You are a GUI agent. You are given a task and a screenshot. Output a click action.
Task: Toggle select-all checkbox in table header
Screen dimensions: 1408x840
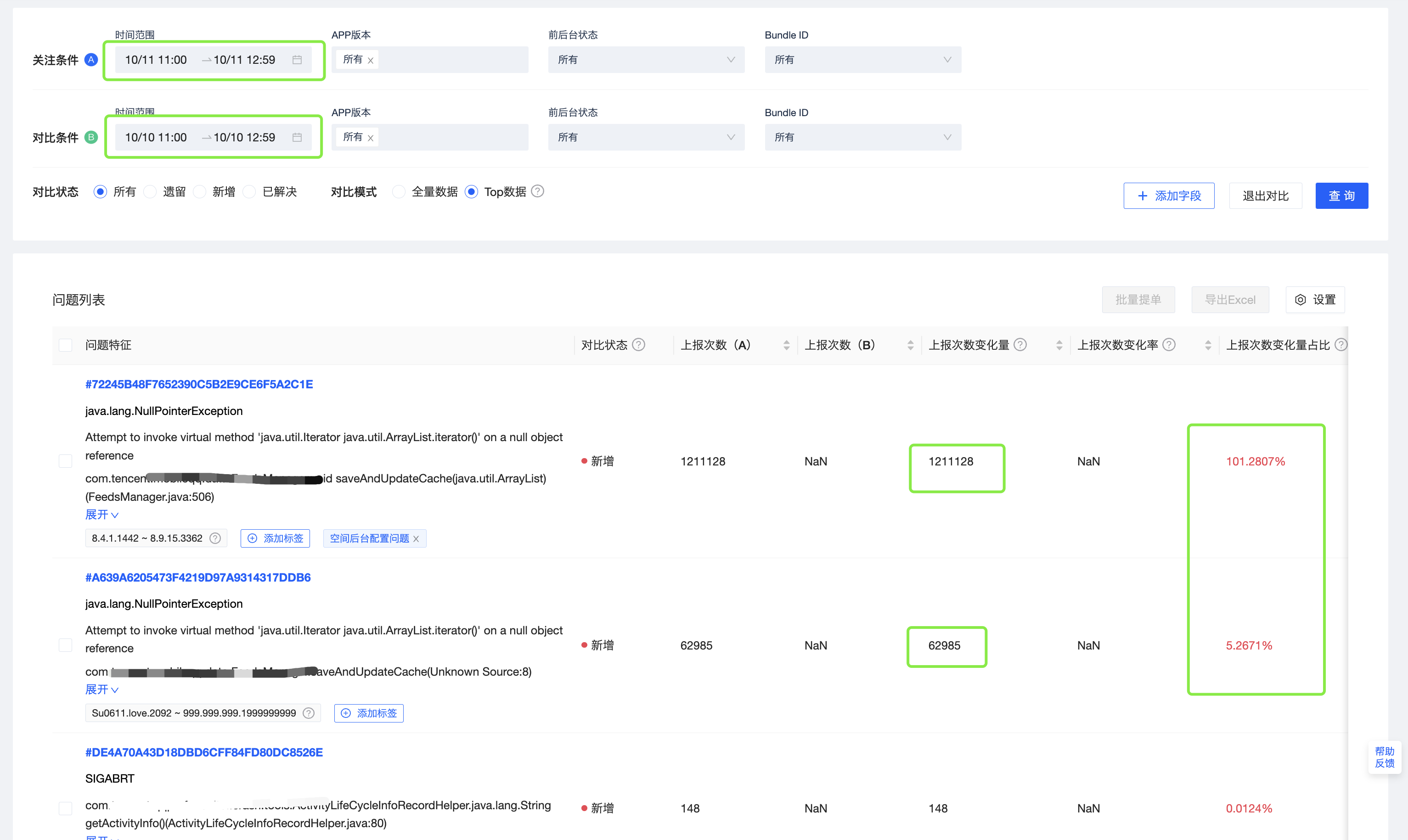66,345
